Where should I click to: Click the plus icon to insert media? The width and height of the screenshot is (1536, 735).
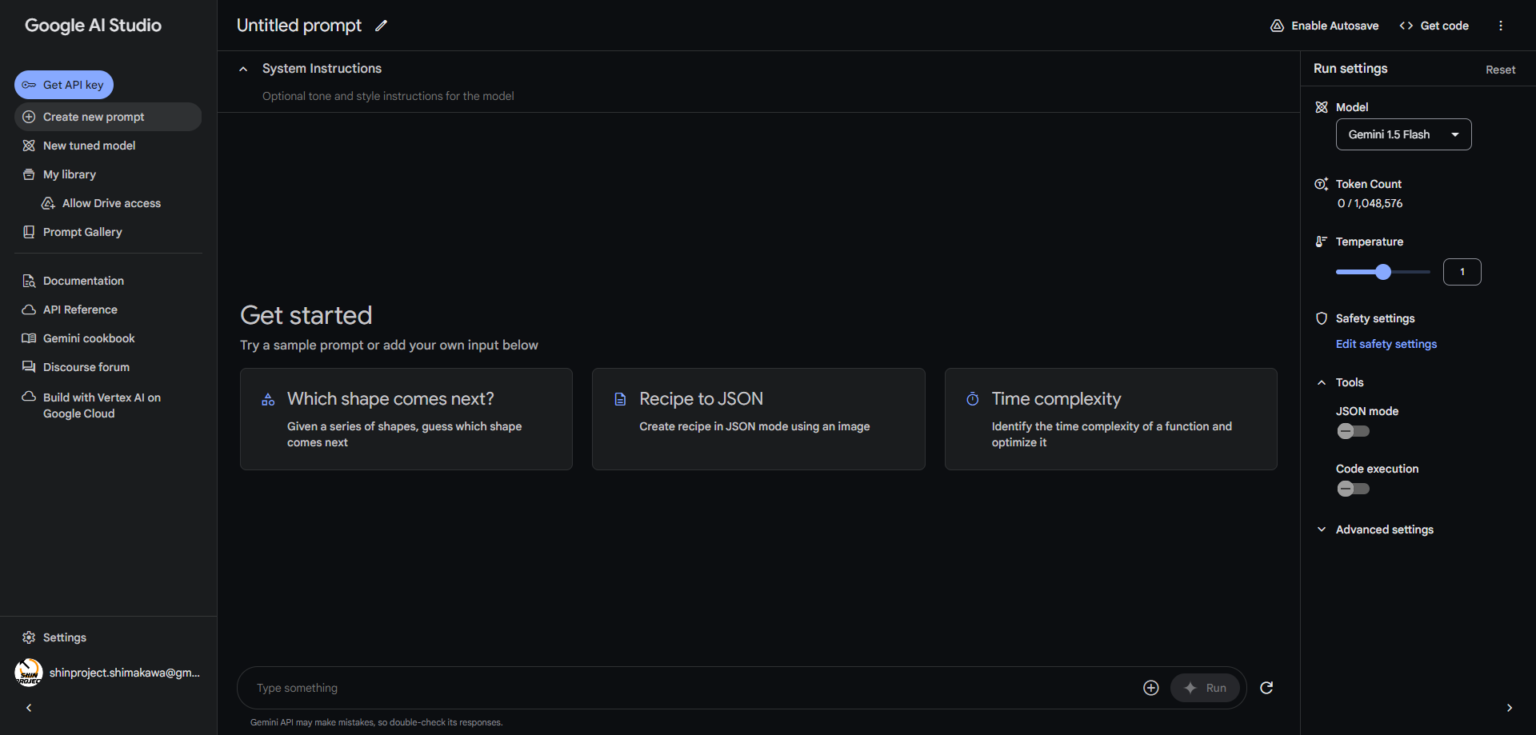1150,688
